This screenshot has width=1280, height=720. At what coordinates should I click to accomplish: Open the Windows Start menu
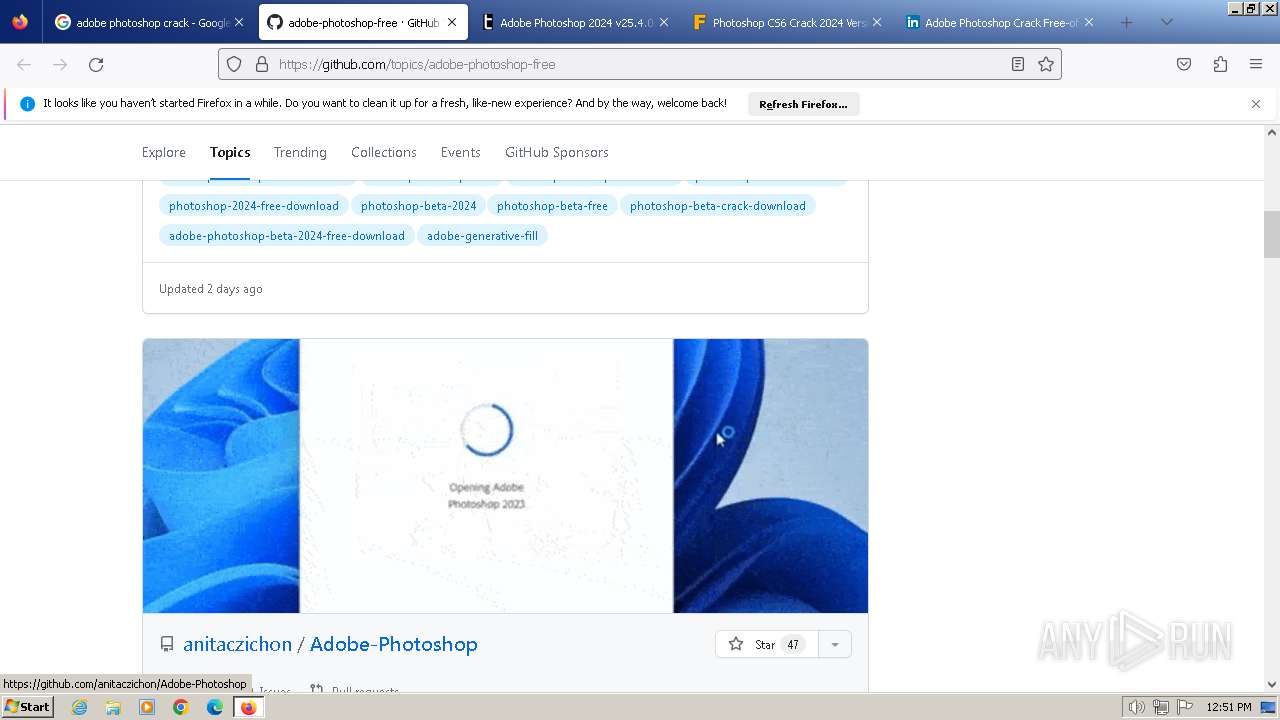coord(27,707)
